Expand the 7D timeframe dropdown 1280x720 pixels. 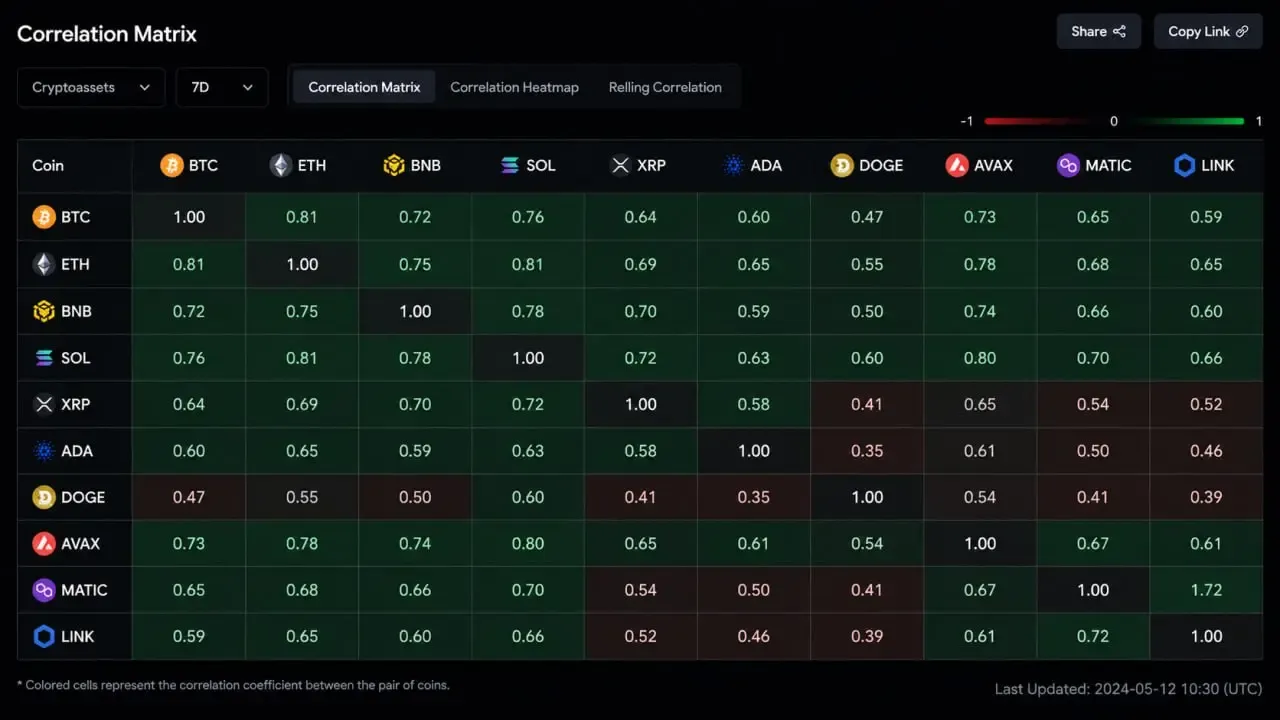tap(222, 87)
